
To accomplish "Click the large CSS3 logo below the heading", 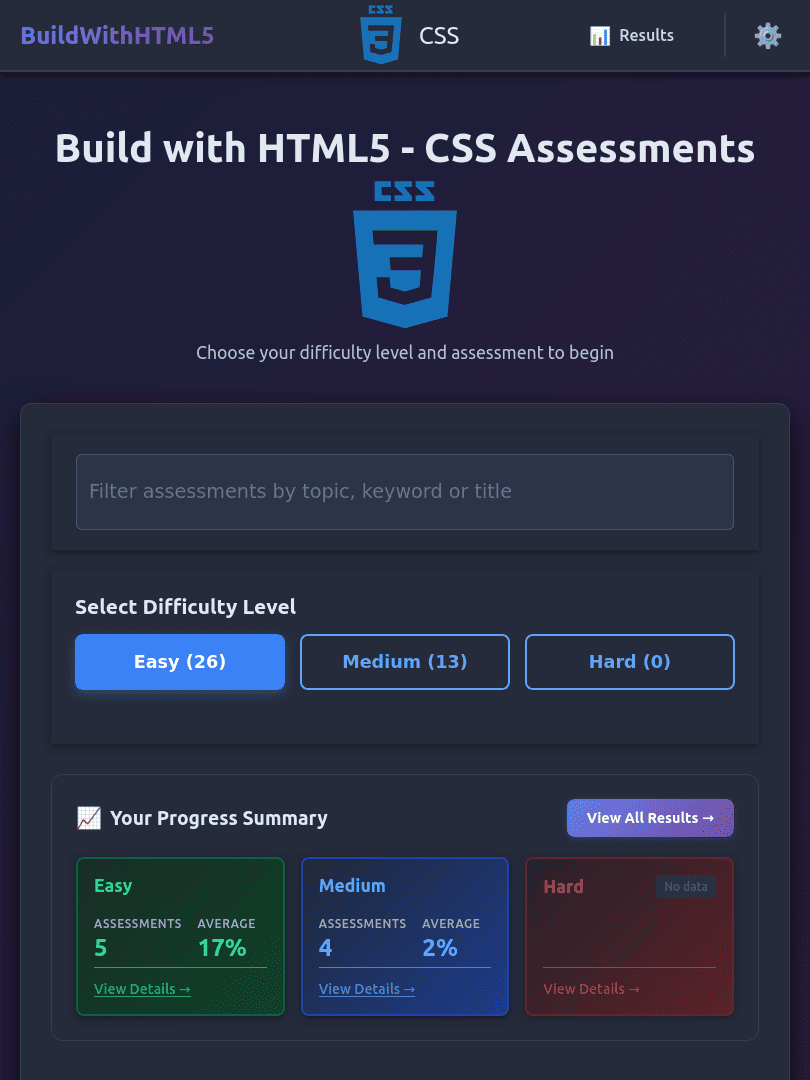I will (405, 254).
